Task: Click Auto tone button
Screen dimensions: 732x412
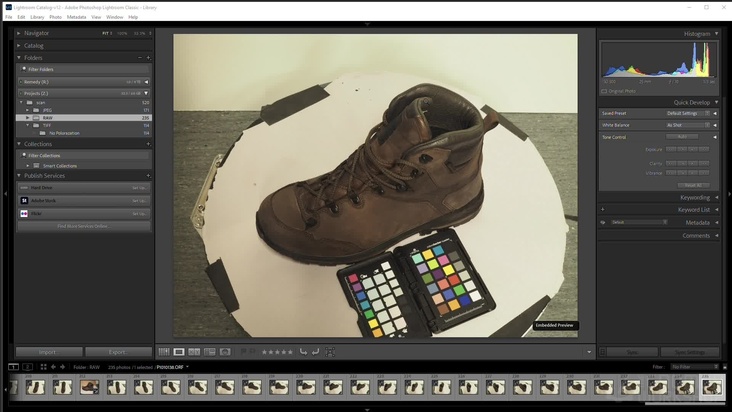Action: pos(682,137)
